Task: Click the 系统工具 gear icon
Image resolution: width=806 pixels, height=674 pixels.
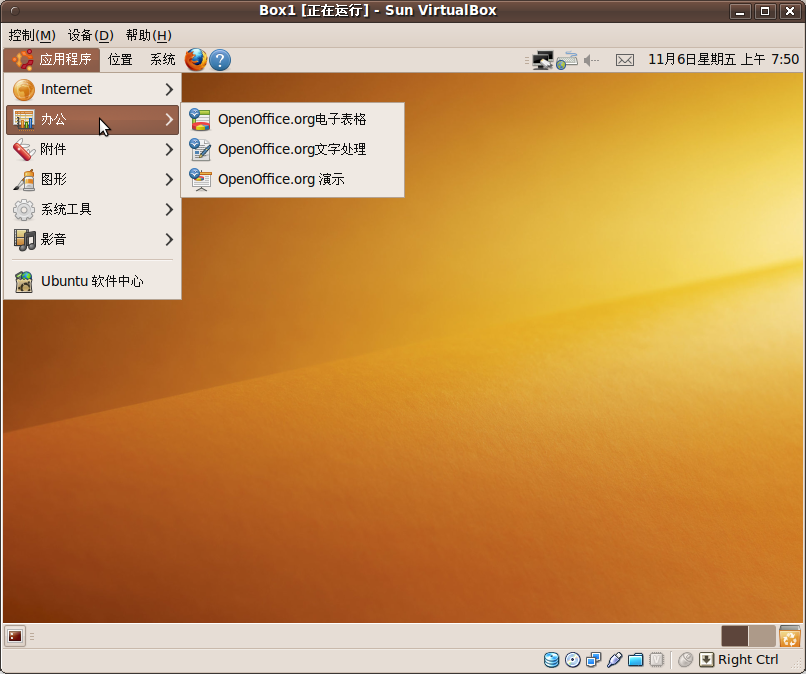Action: (24, 210)
